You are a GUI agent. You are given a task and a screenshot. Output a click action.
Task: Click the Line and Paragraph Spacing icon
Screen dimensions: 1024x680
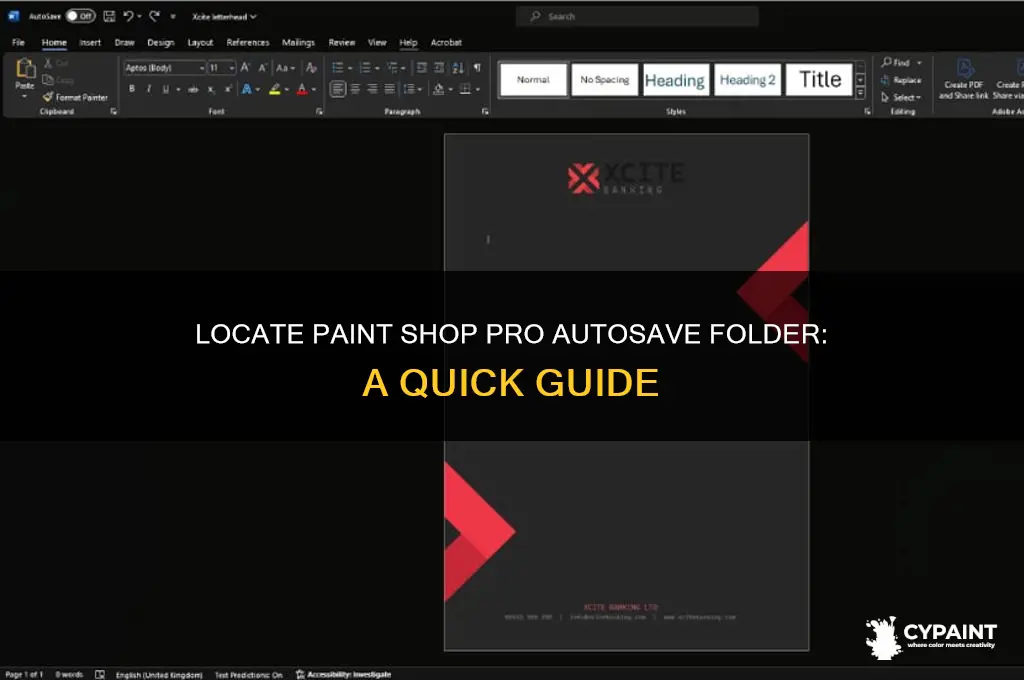coord(409,89)
